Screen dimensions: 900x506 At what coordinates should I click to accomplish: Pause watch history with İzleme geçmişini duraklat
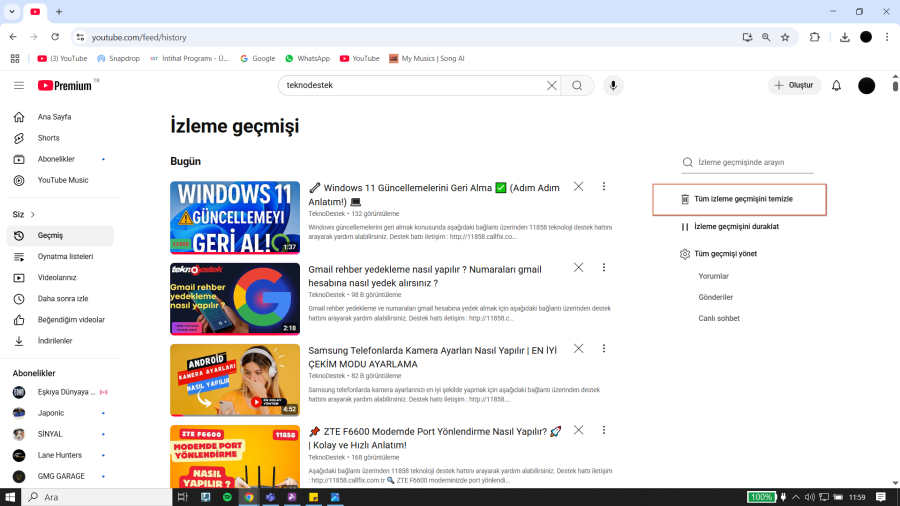click(x=736, y=227)
